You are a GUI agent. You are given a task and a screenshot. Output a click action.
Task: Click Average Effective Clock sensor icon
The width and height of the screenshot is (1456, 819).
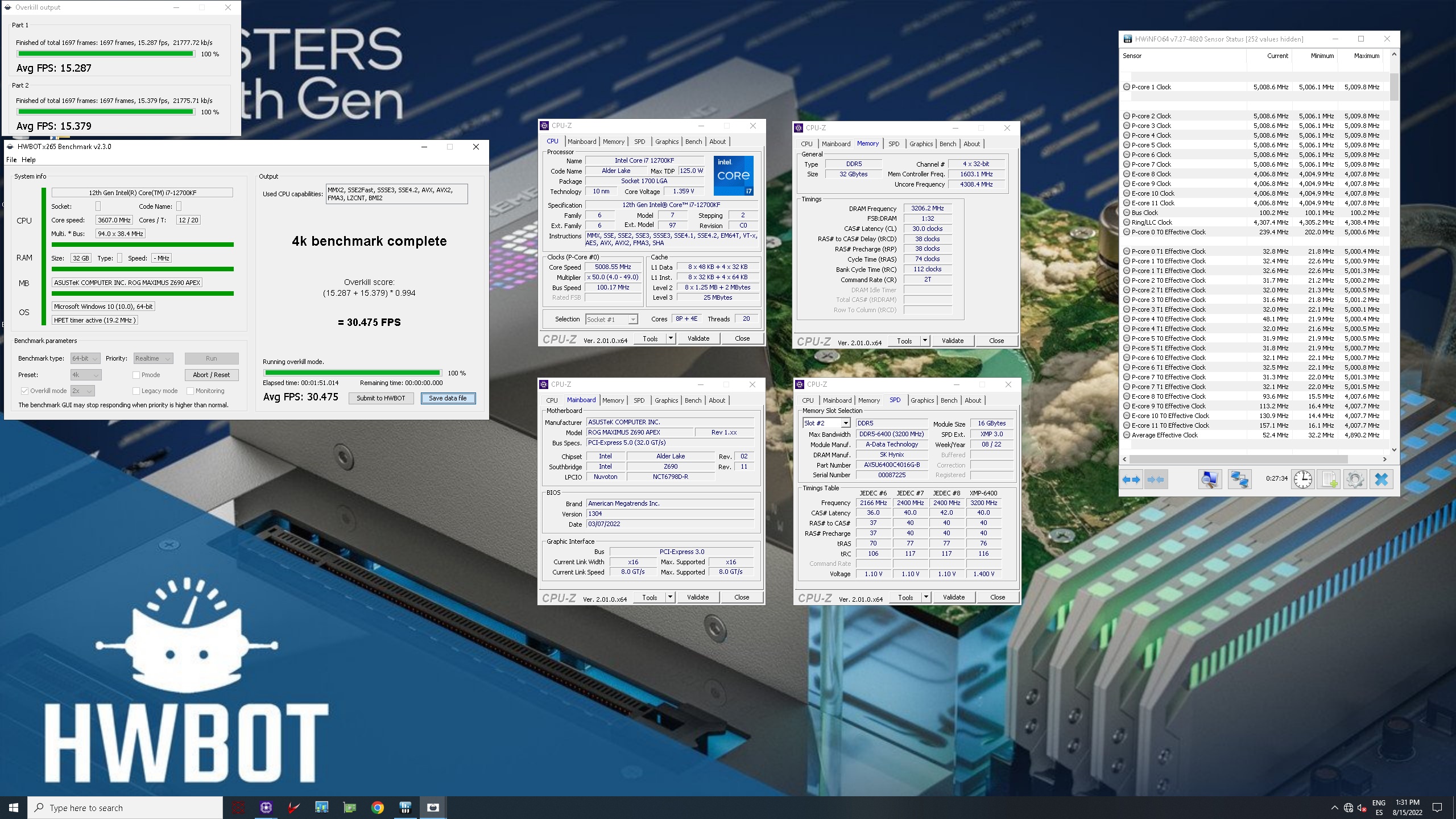tap(1127, 435)
